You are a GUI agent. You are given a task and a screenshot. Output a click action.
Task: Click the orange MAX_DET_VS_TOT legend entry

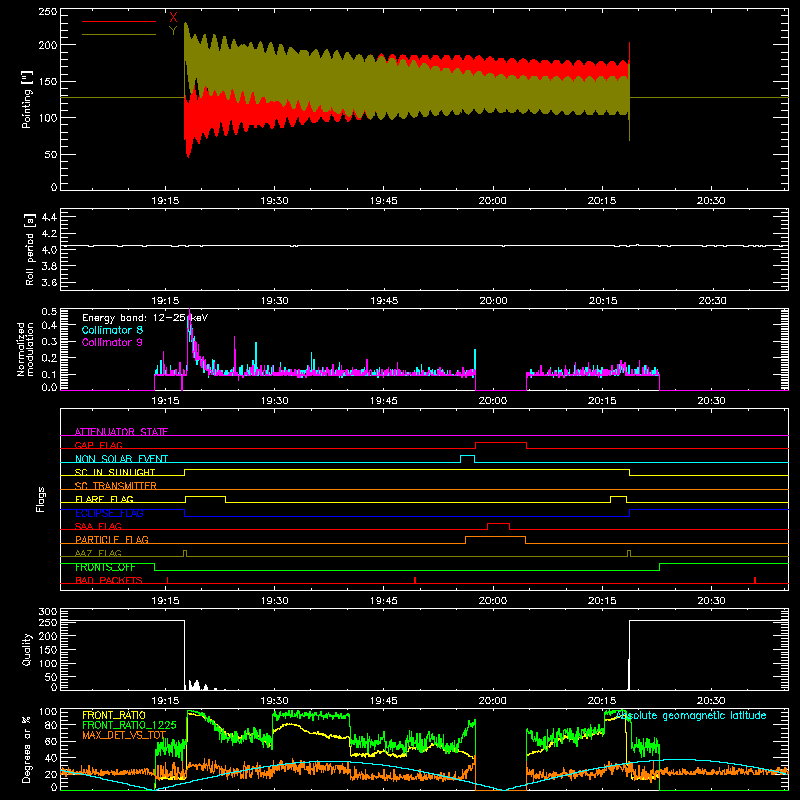pyautogui.click(x=124, y=735)
